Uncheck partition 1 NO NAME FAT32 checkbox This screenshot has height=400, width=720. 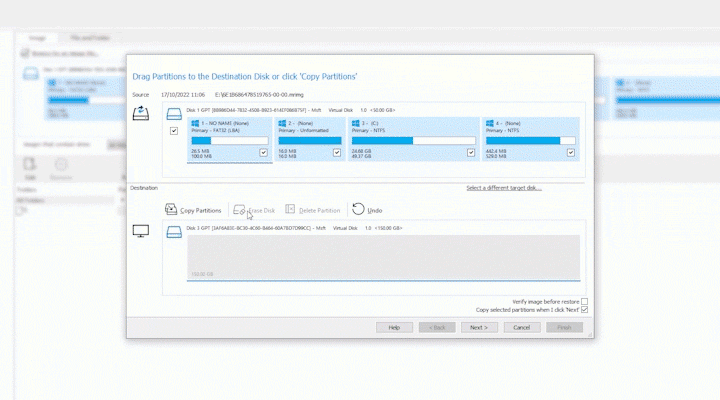(x=263, y=153)
